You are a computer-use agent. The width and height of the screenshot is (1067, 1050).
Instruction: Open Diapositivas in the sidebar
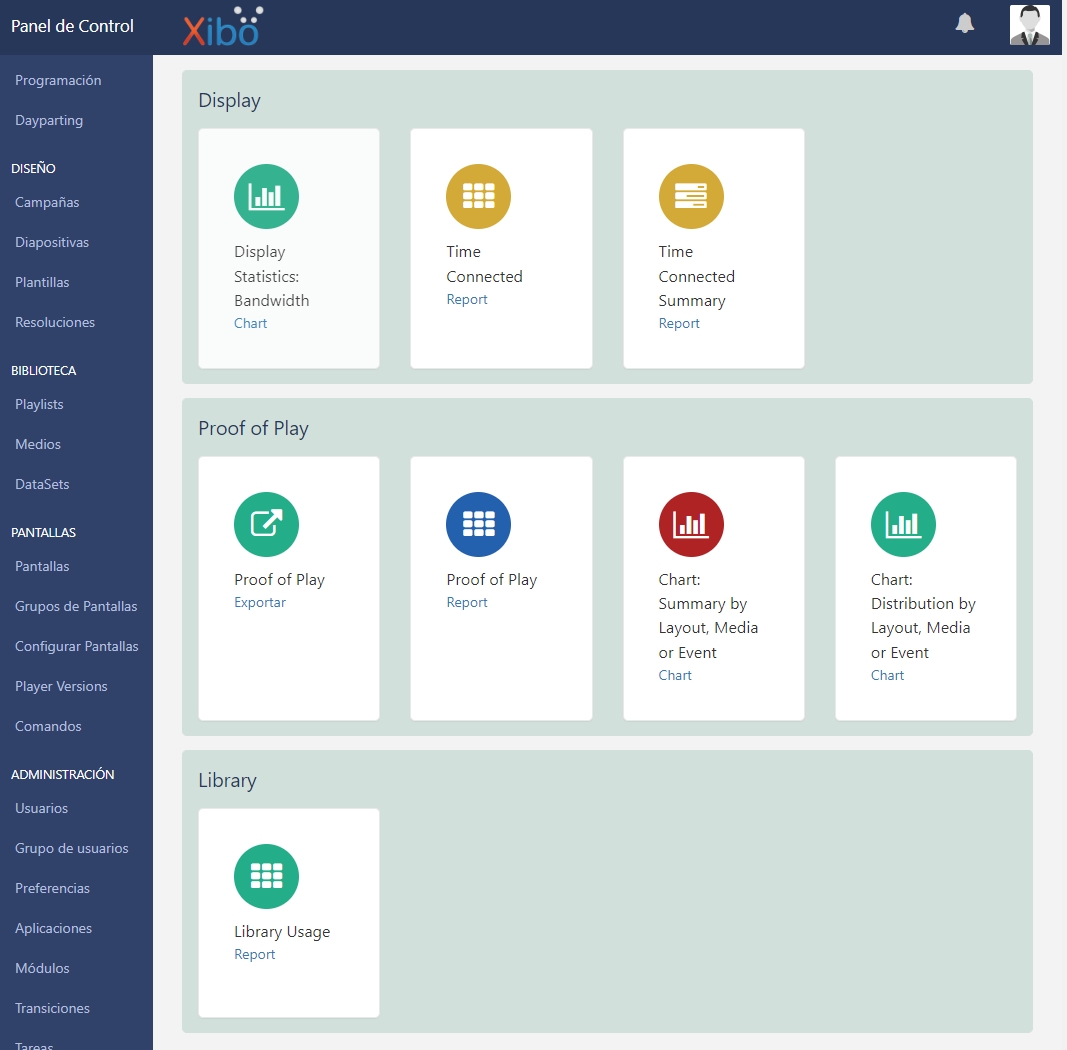52,242
